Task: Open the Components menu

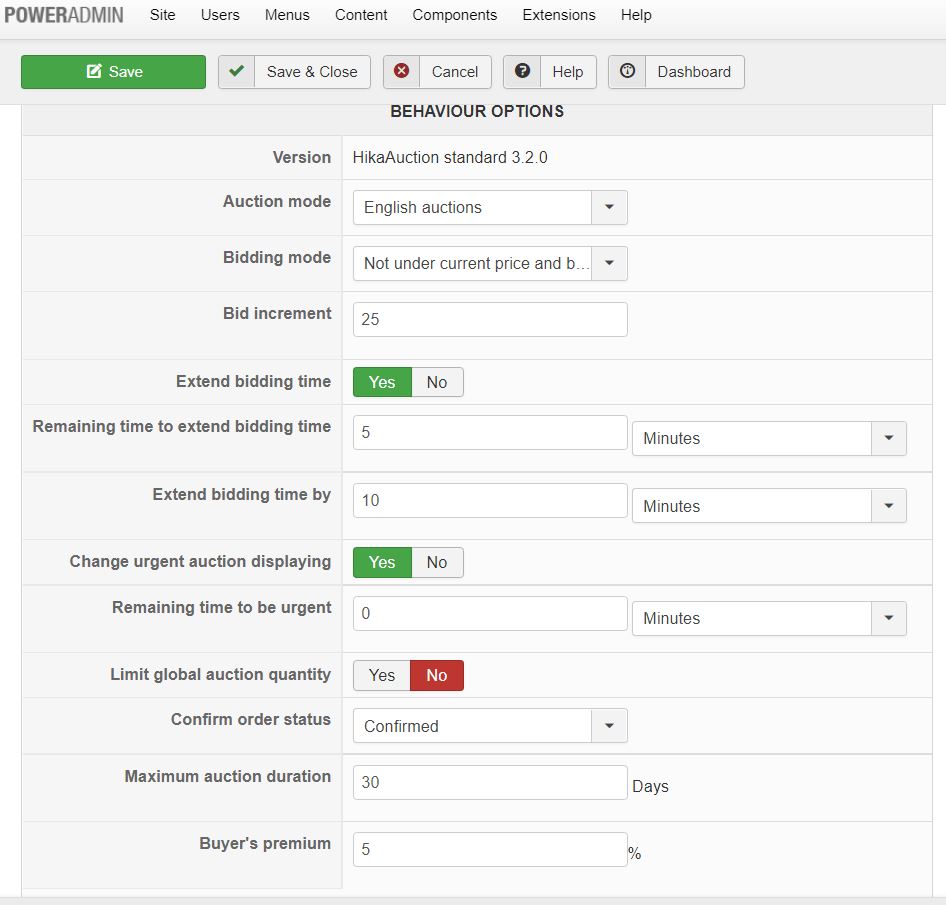Action: coord(454,15)
